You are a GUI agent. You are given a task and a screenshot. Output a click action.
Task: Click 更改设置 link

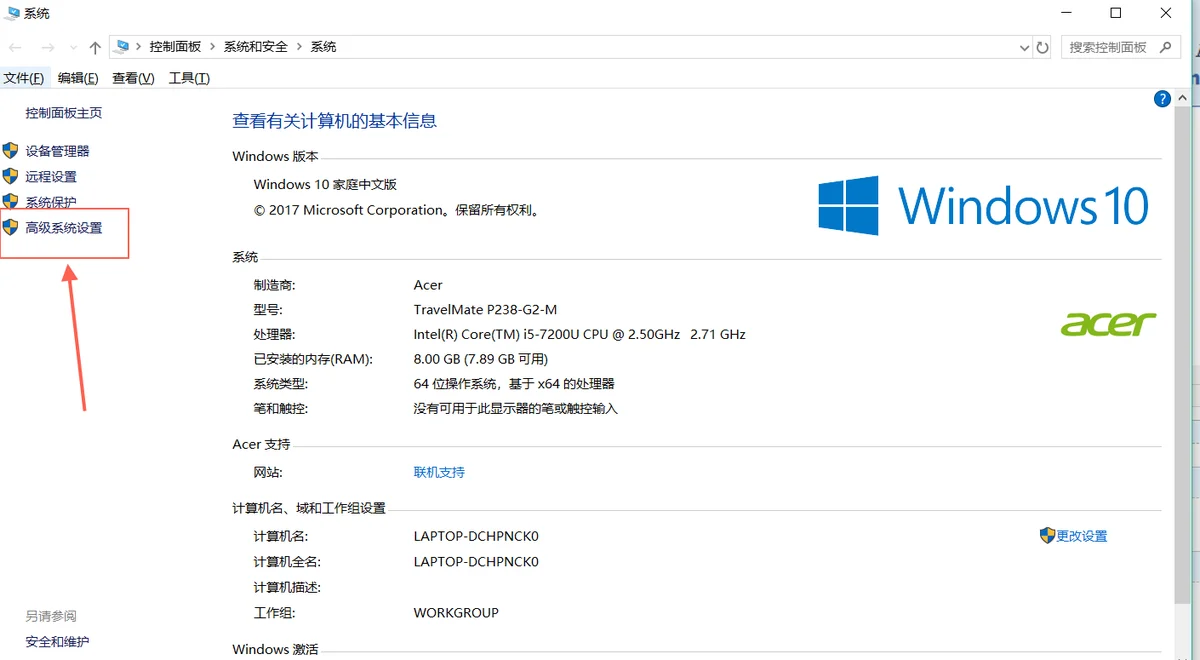(x=1082, y=536)
